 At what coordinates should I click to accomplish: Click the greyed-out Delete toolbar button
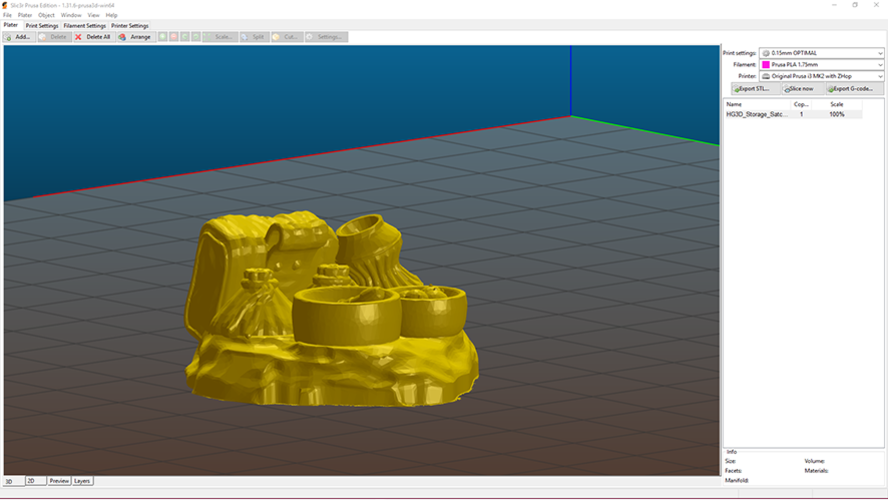click(x=54, y=37)
